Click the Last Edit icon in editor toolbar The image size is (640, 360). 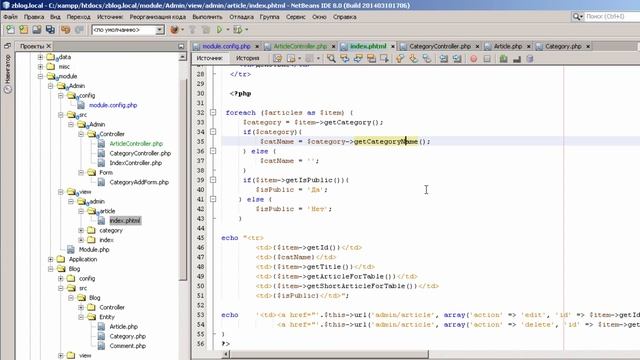(x=278, y=59)
